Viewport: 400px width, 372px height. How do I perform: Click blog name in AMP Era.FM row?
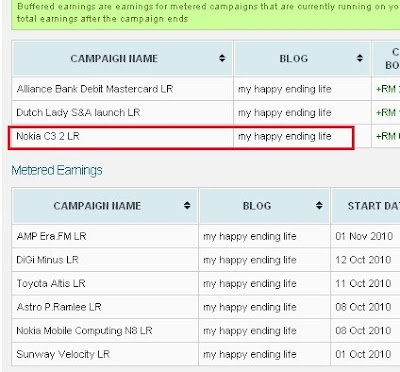click(x=250, y=237)
